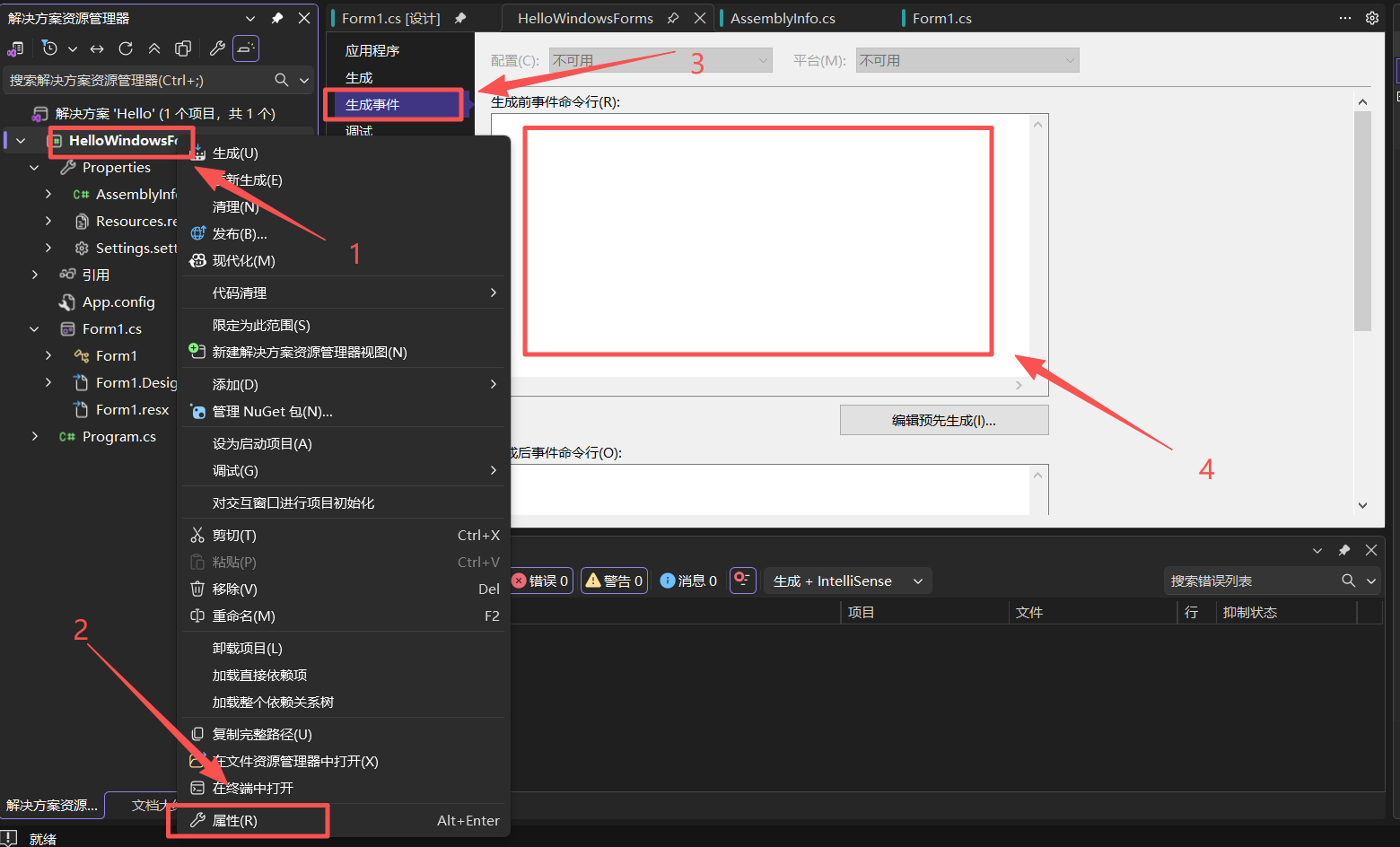
Task: Select 卸载项目(L) menu entry
Action: (345, 649)
